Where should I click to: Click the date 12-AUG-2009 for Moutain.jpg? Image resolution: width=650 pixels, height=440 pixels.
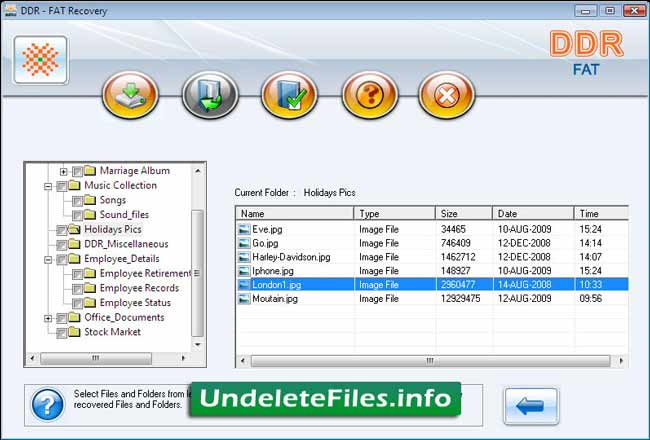524,299
